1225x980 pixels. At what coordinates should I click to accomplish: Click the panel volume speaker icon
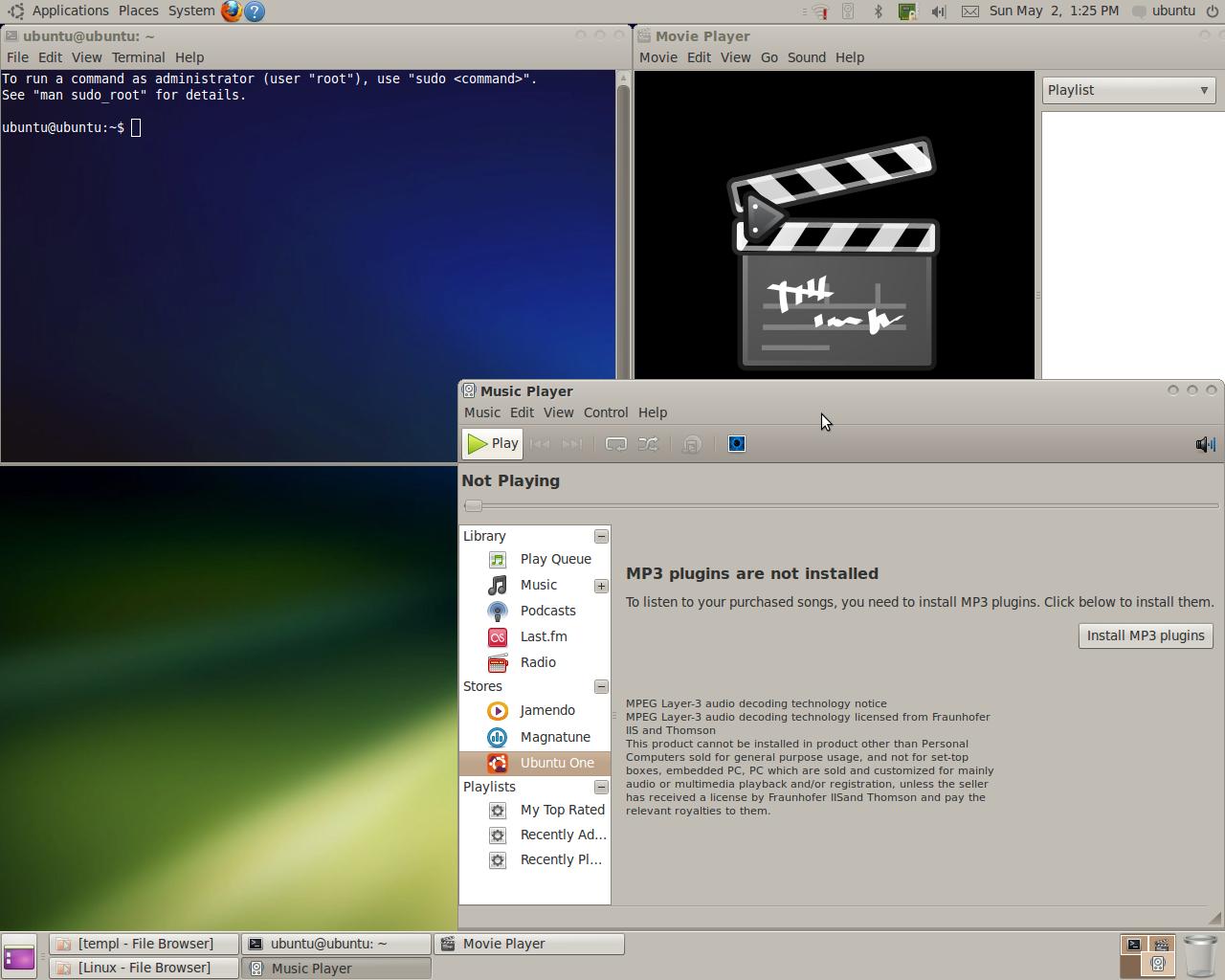pyautogui.click(x=939, y=11)
